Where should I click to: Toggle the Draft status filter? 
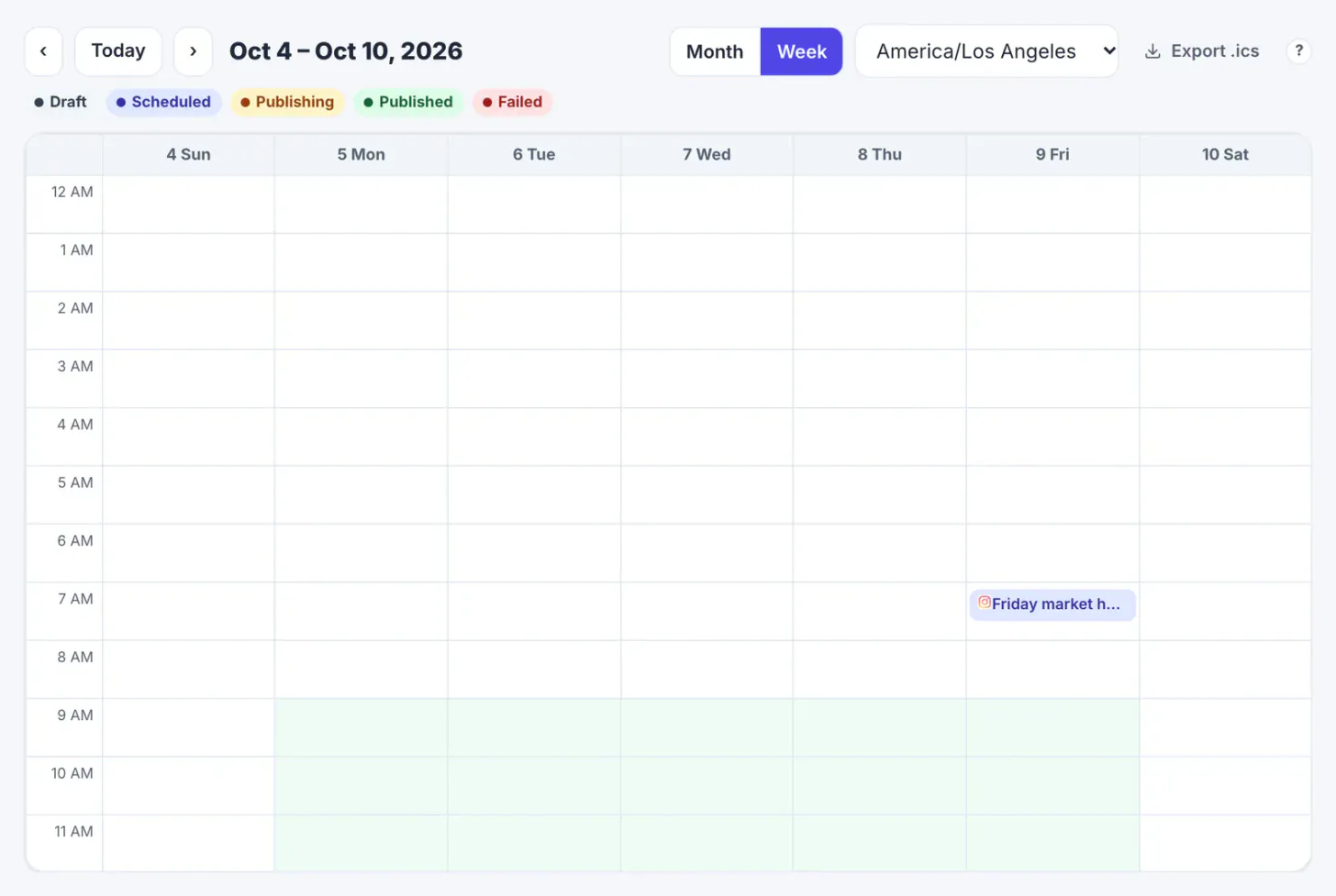point(61,102)
